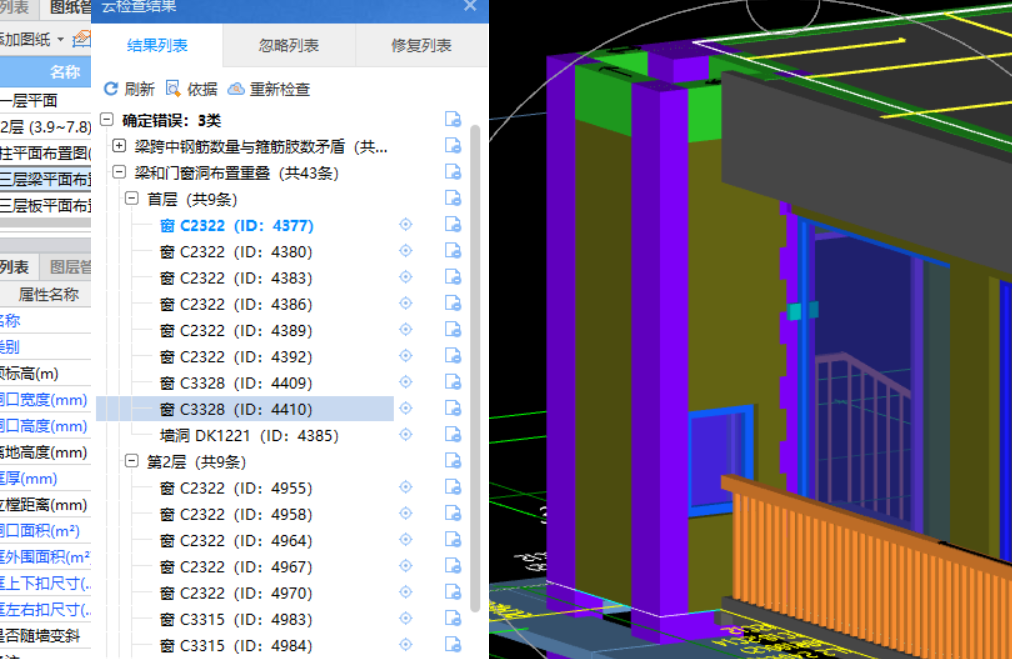The height and width of the screenshot is (659, 1012).
Task: Select 2层 (3.9~7.8) drawing entry
Action: click(x=45, y=127)
